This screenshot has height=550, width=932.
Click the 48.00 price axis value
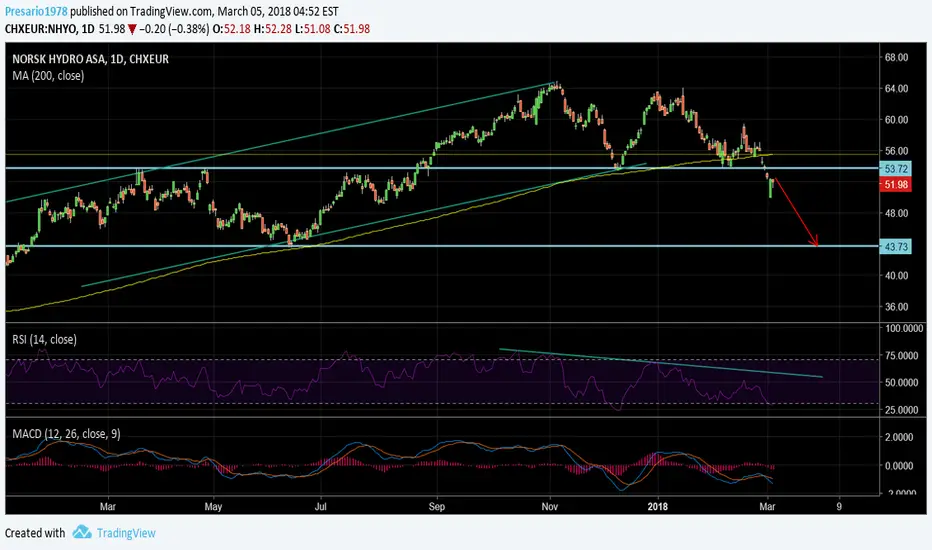[x=896, y=213]
